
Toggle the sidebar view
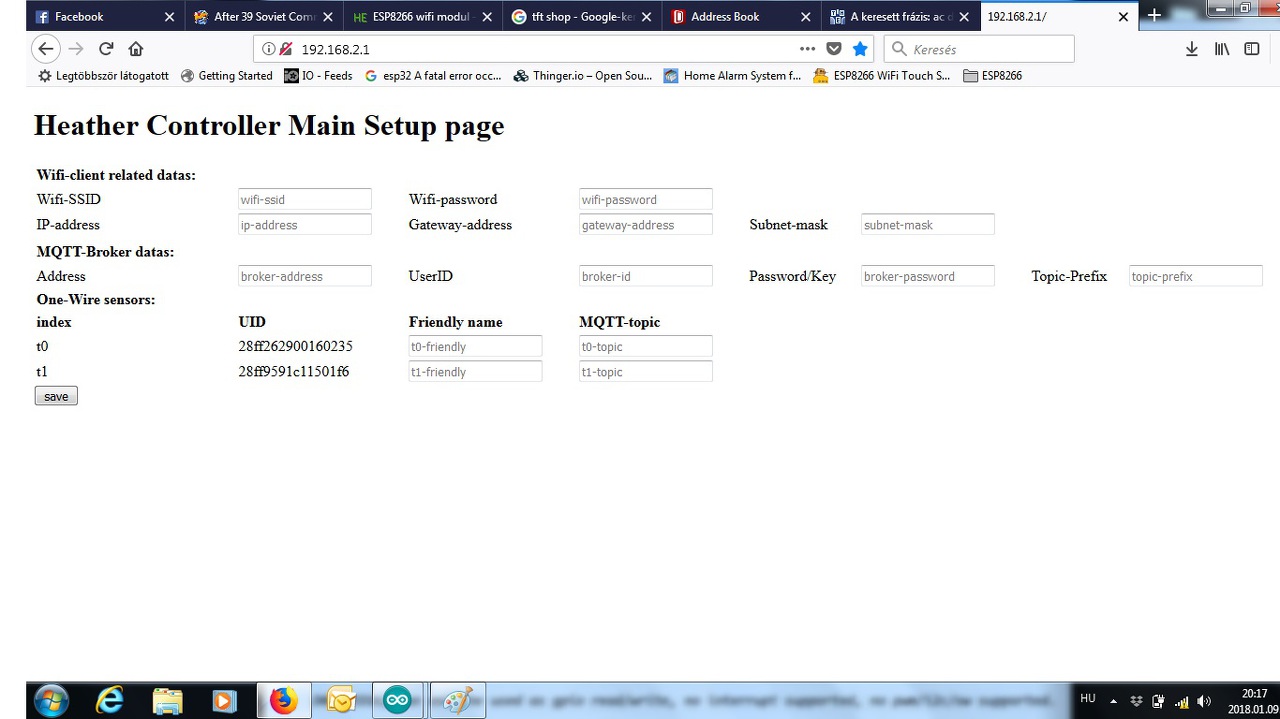point(1252,49)
